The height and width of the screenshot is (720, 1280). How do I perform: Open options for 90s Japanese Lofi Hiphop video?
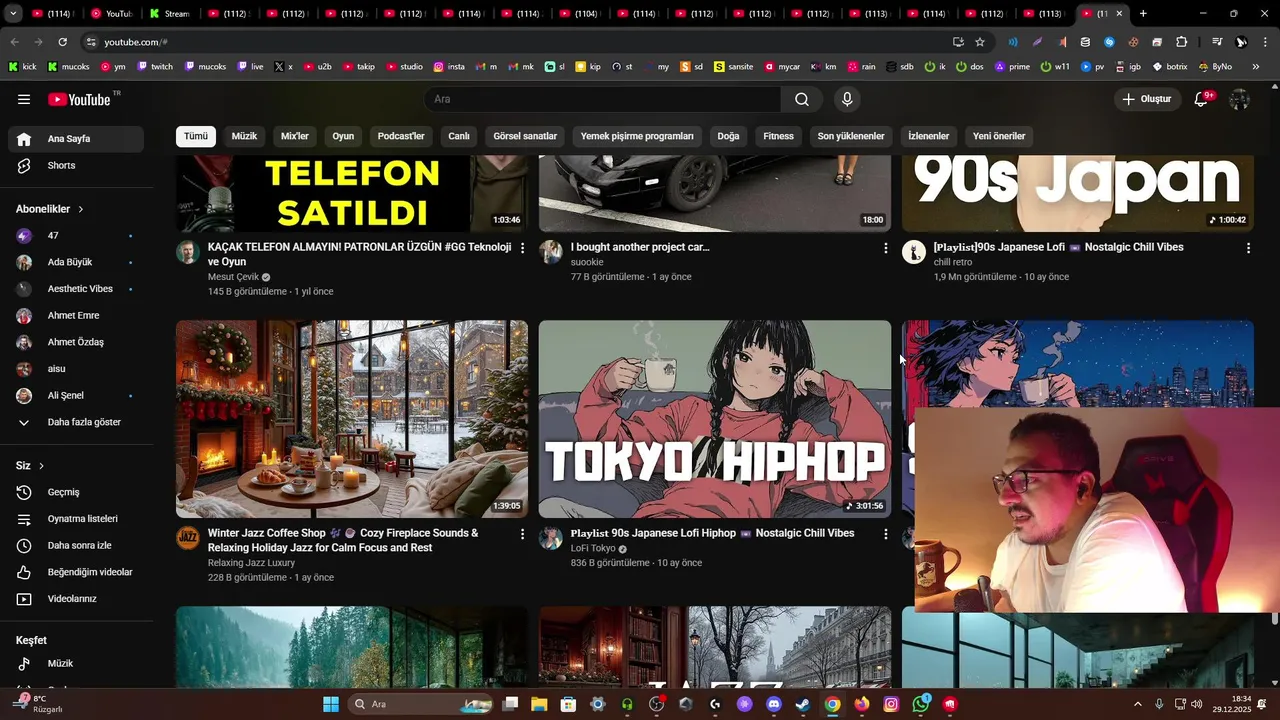(885, 534)
